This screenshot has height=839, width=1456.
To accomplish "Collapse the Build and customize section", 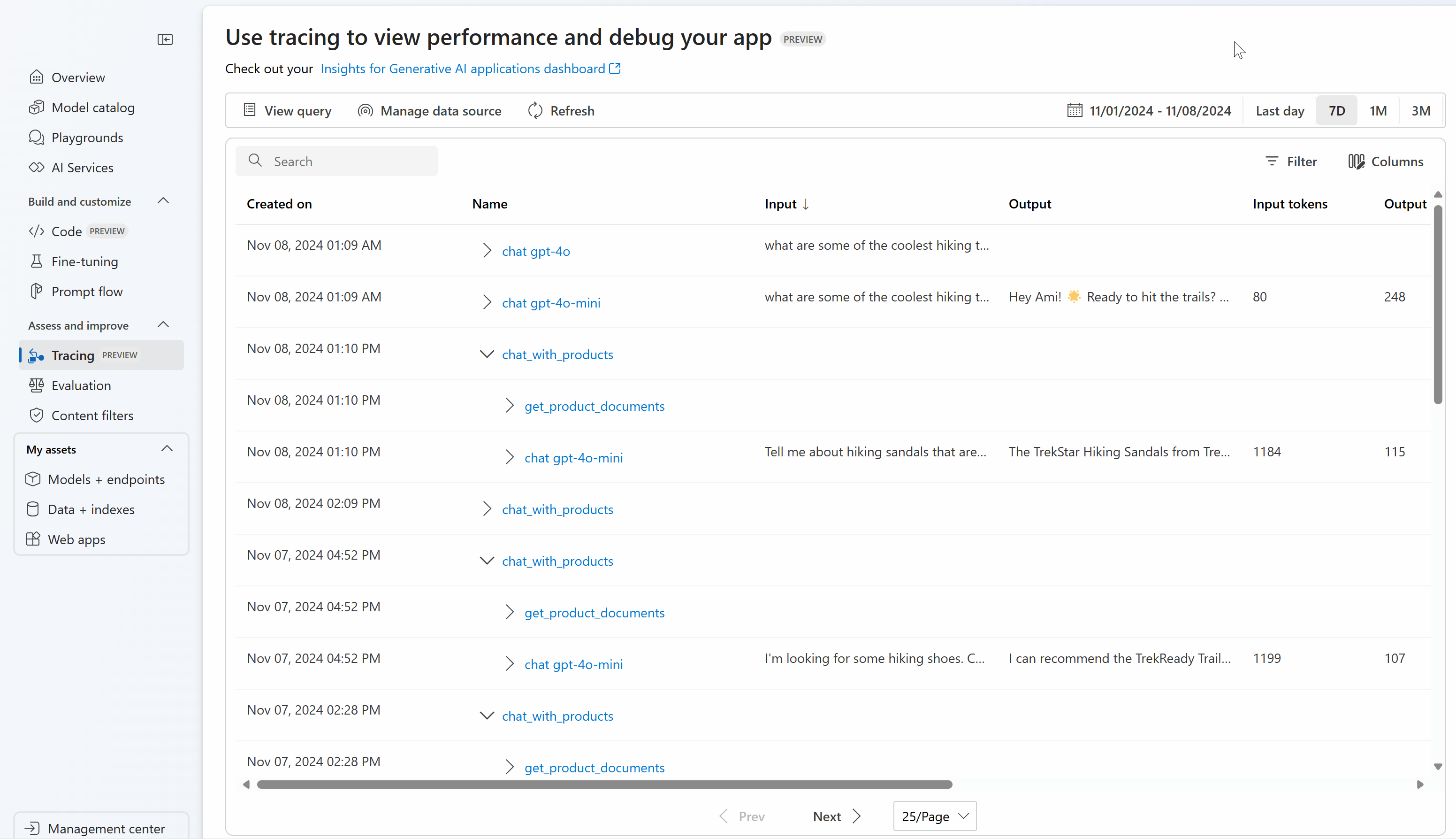I will tap(163, 201).
